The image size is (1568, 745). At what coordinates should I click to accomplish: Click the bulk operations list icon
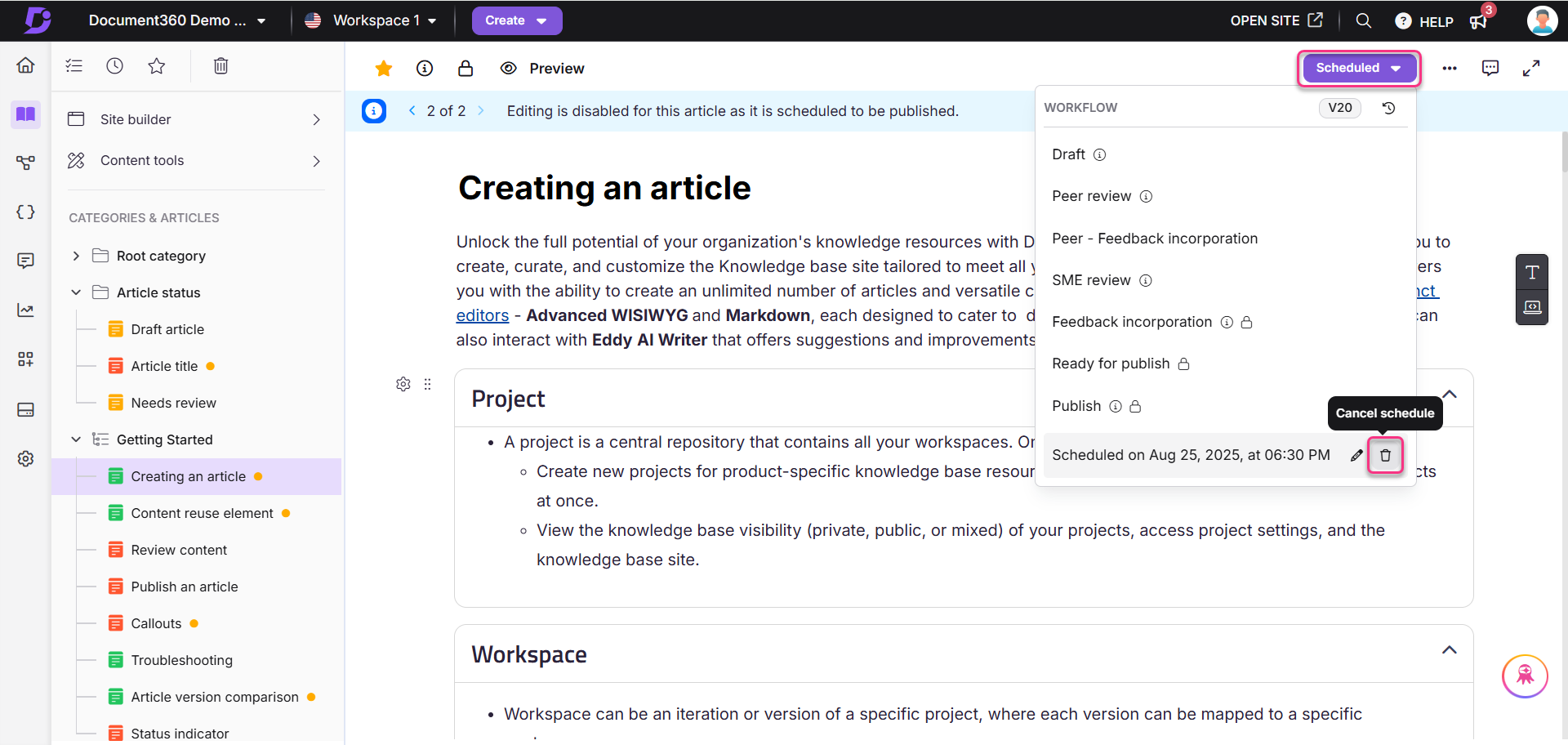74,65
